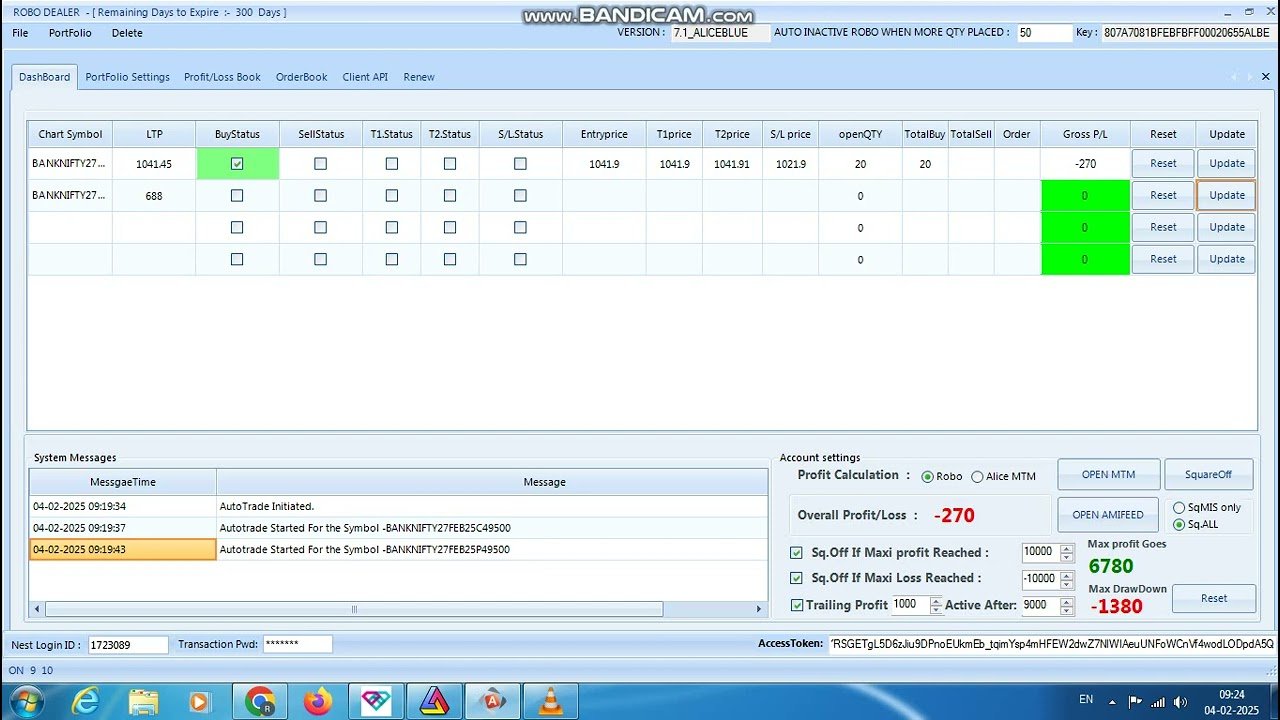This screenshot has height=720, width=1280.
Task: Click the Nest Login ID field
Action: 129,645
